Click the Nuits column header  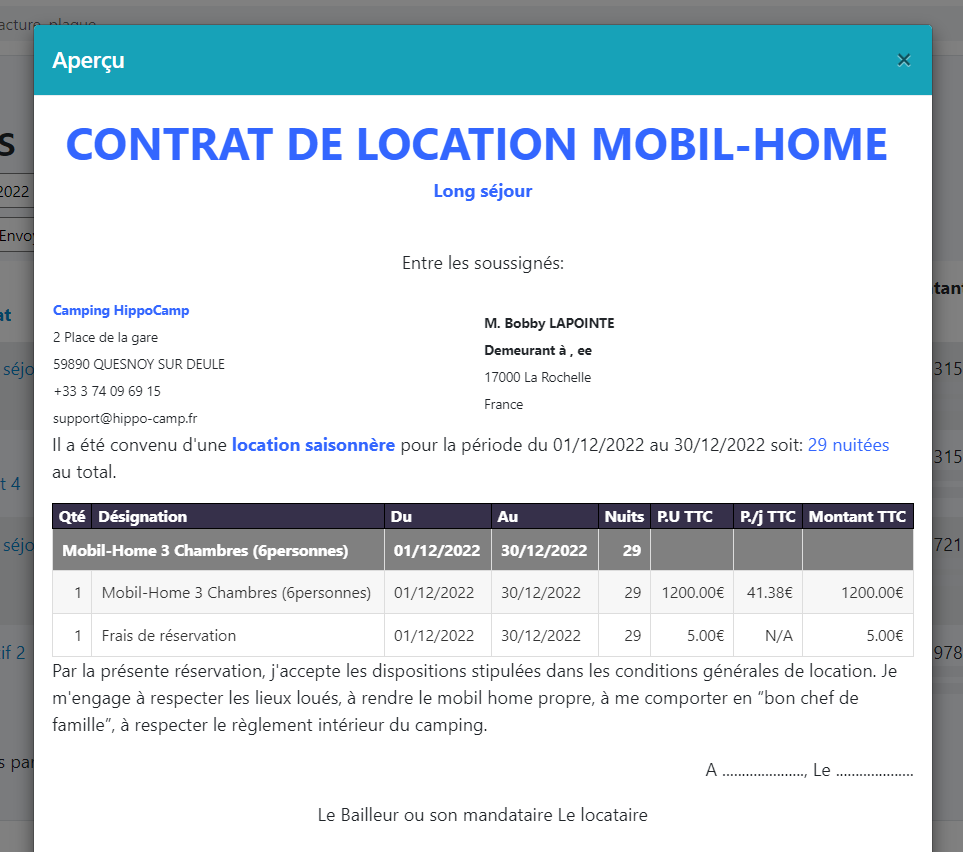pos(624,517)
